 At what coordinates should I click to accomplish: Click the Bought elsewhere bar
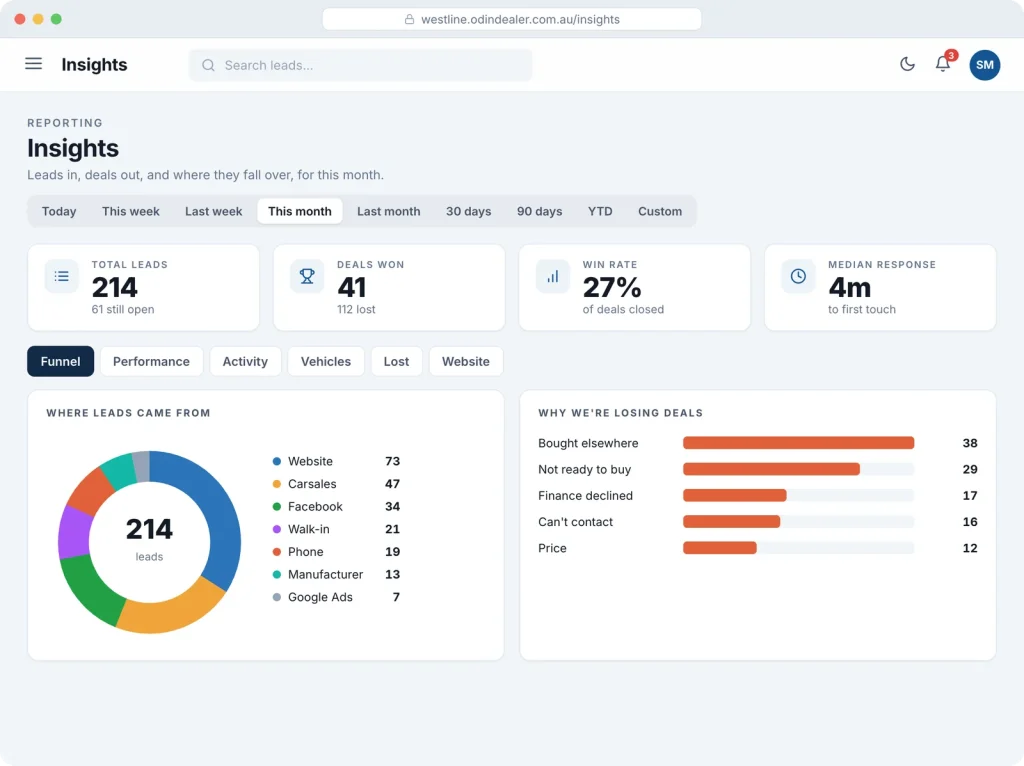[x=798, y=443]
